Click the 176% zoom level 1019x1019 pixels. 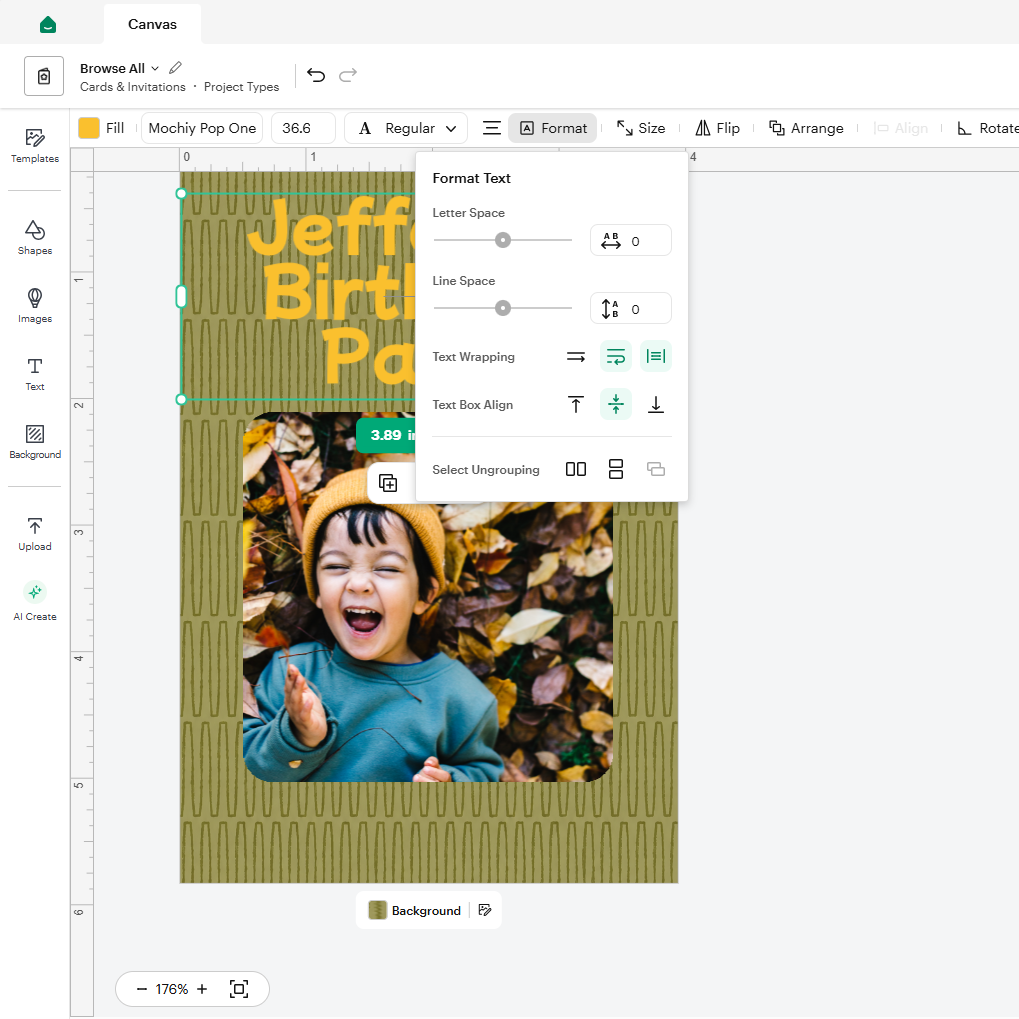point(172,989)
